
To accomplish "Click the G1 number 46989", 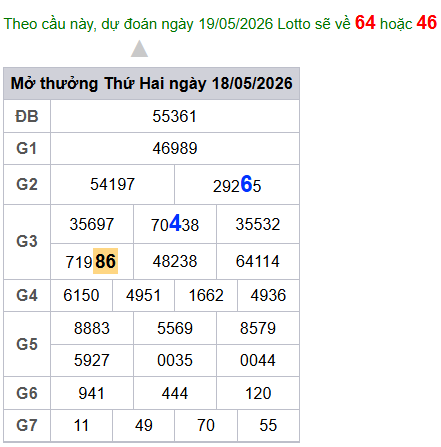I will tap(175, 148).
